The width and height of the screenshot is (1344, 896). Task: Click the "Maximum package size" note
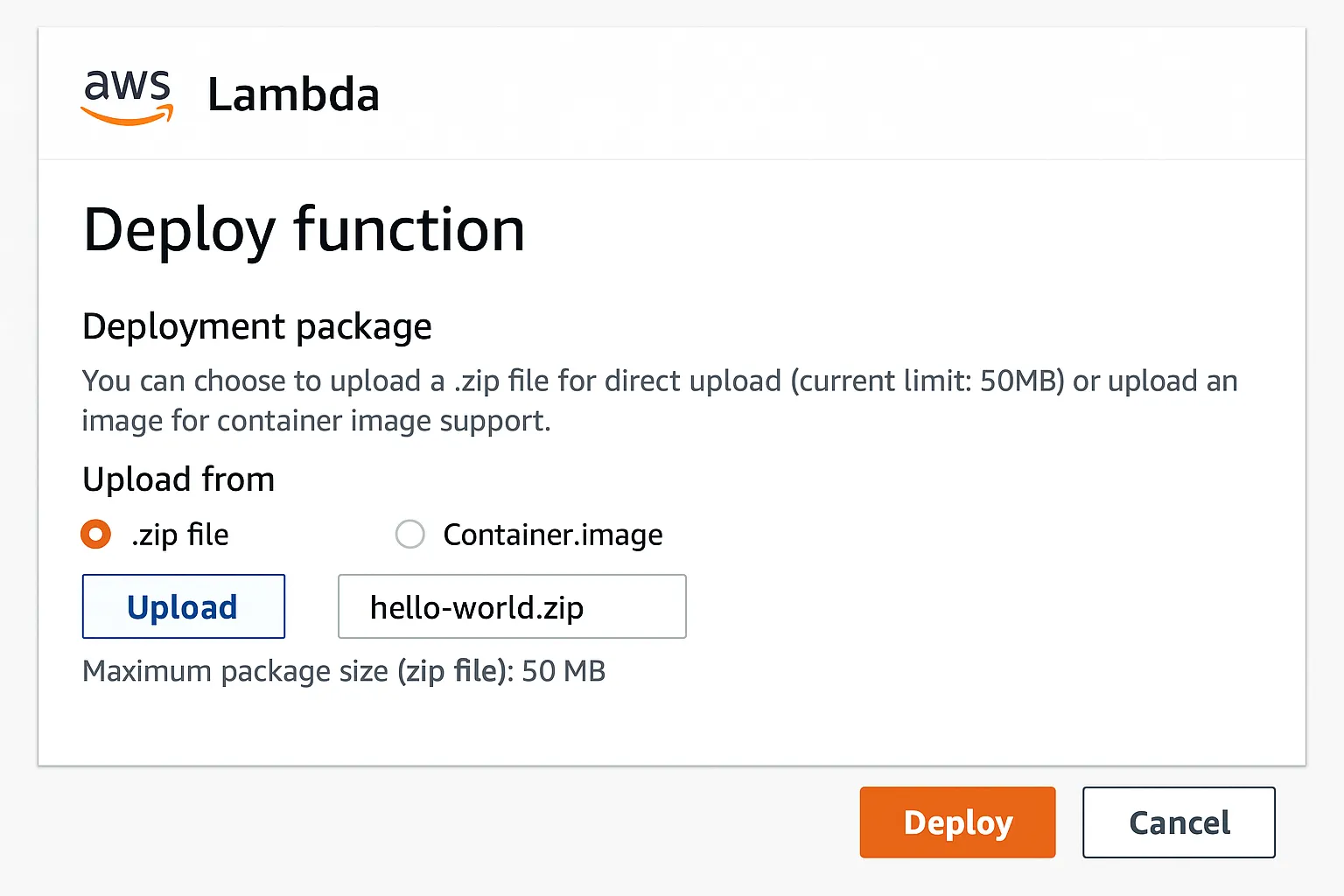pyautogui.click(x=234, y=671)
